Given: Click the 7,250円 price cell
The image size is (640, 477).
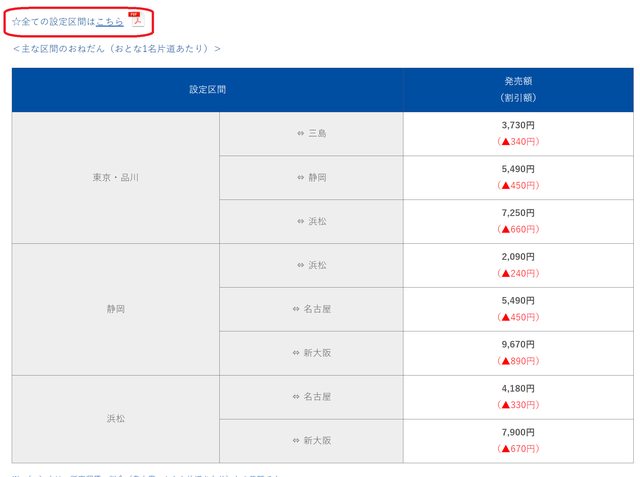Looking at the screenshot, I should [518, 214].
